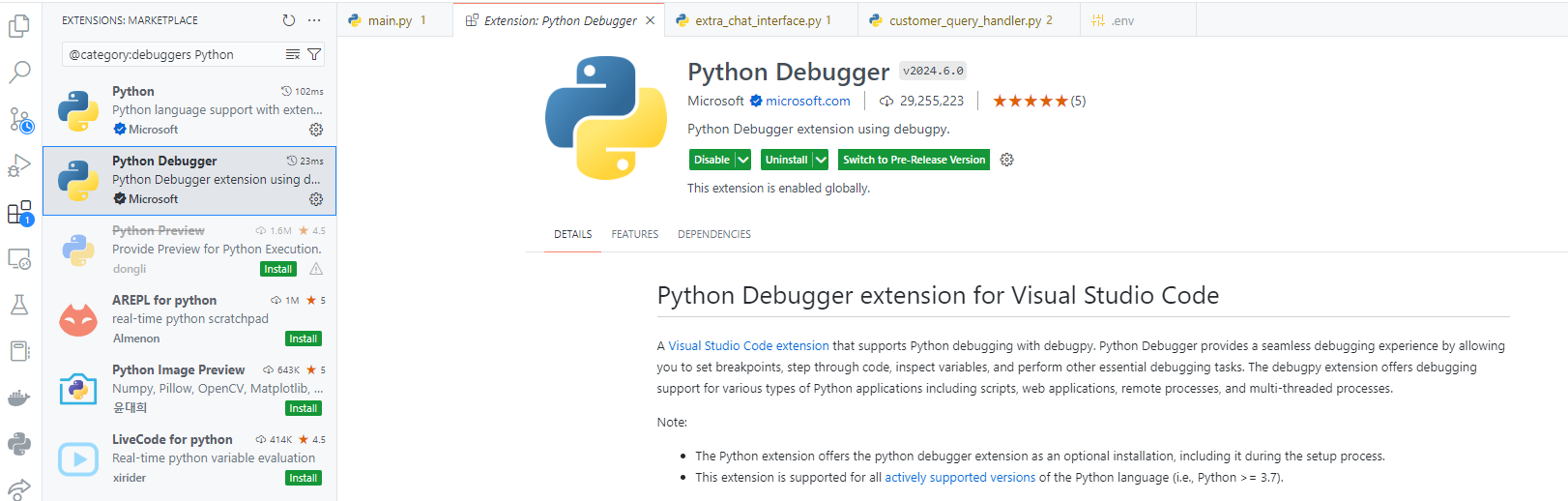The height and width of the screenshot is (501, 1568).
Task: Select Python extension in marketplace list
Action: (x=189, y=110)
